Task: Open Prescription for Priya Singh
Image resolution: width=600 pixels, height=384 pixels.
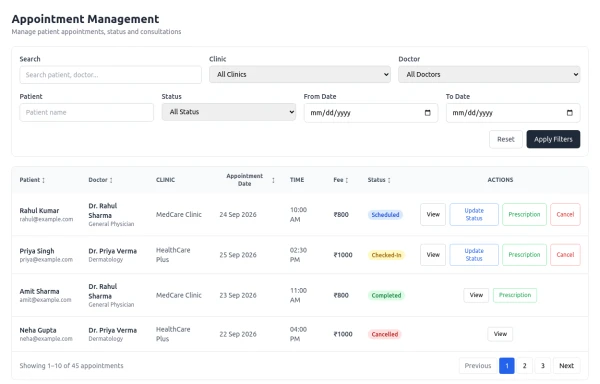Action: pyautogui.click(x=524, y=255)
